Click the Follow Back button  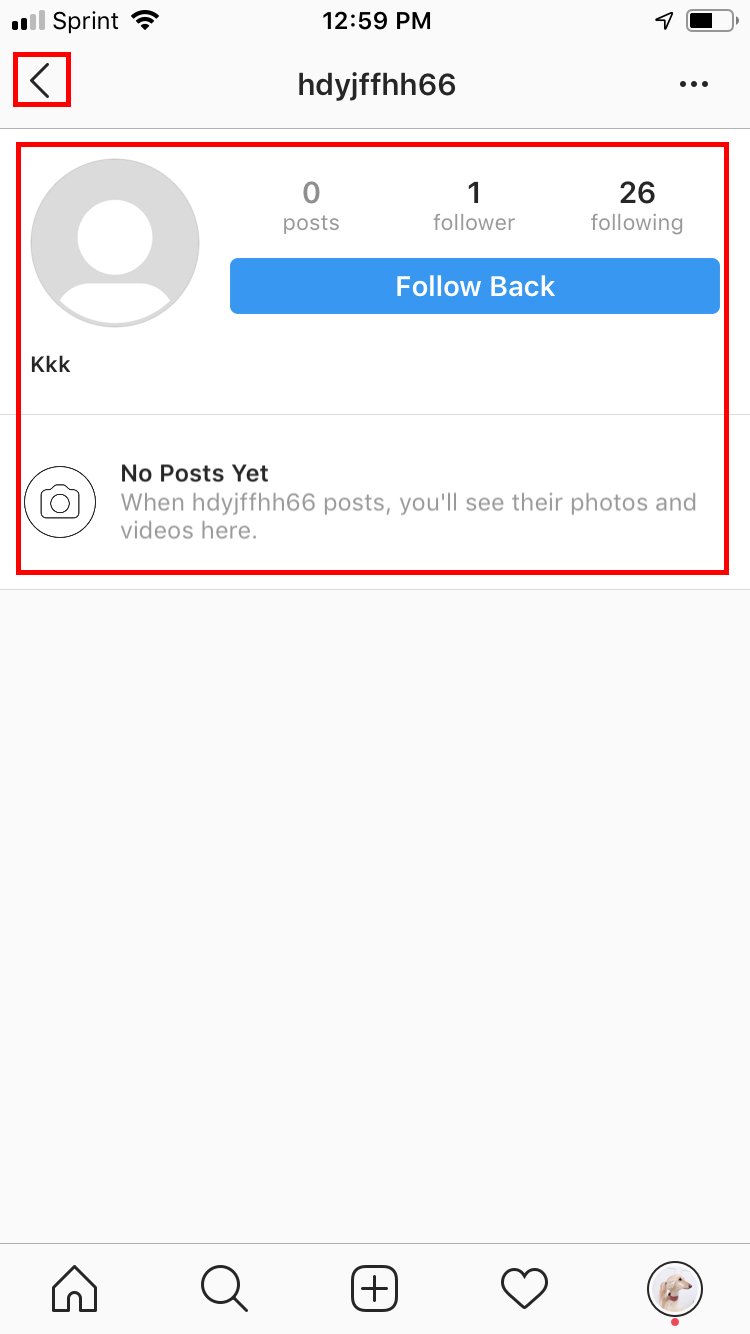[475, 286]
